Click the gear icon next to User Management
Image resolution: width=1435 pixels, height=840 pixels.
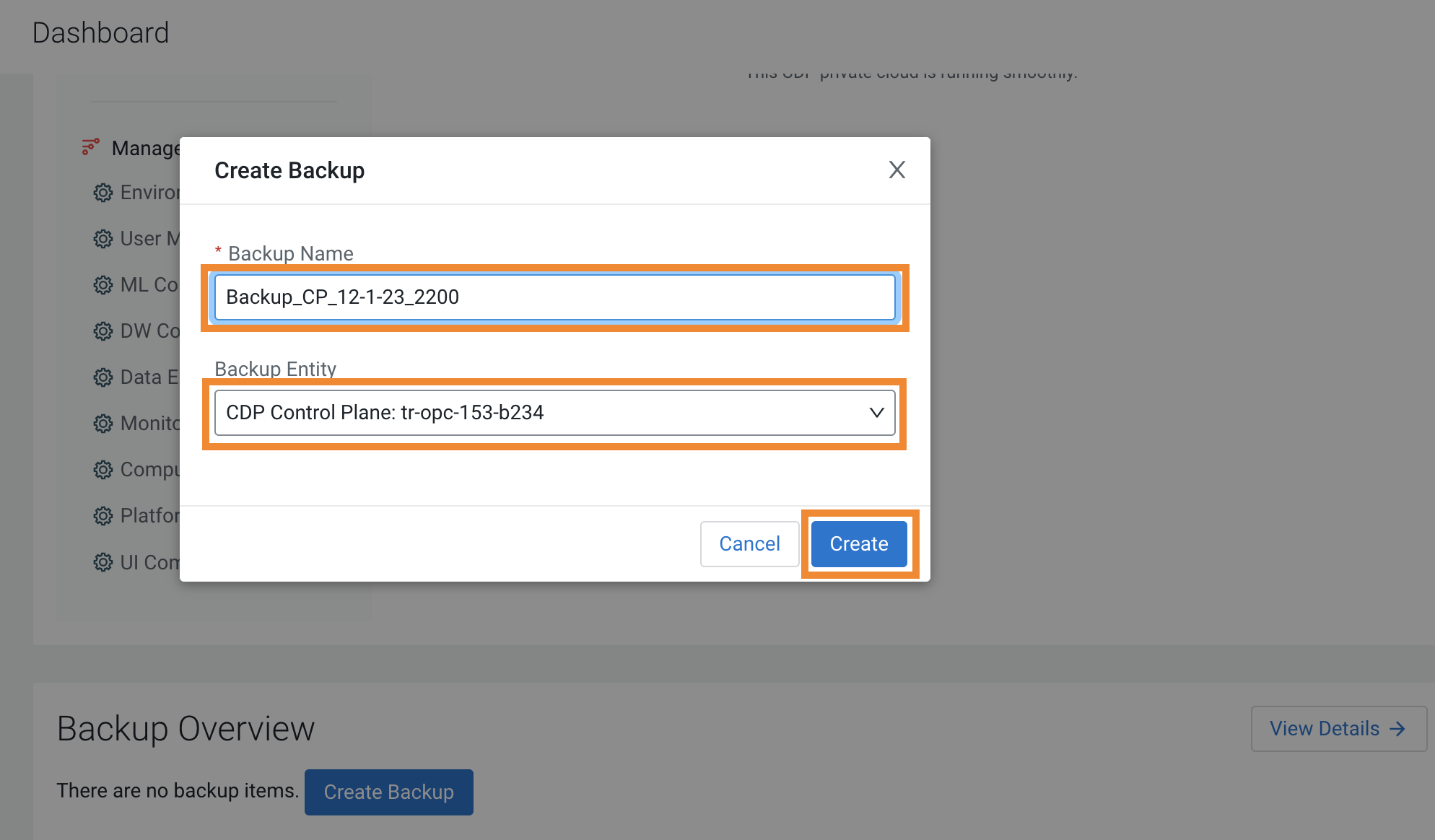(x=102, y=238)
